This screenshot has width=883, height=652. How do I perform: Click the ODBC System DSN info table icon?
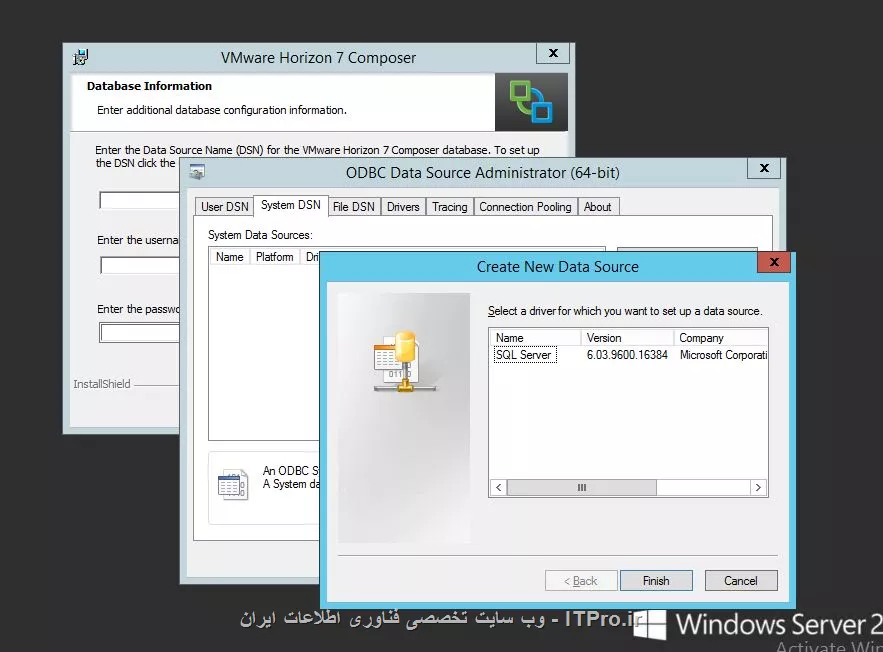click(x=233, y=484)
